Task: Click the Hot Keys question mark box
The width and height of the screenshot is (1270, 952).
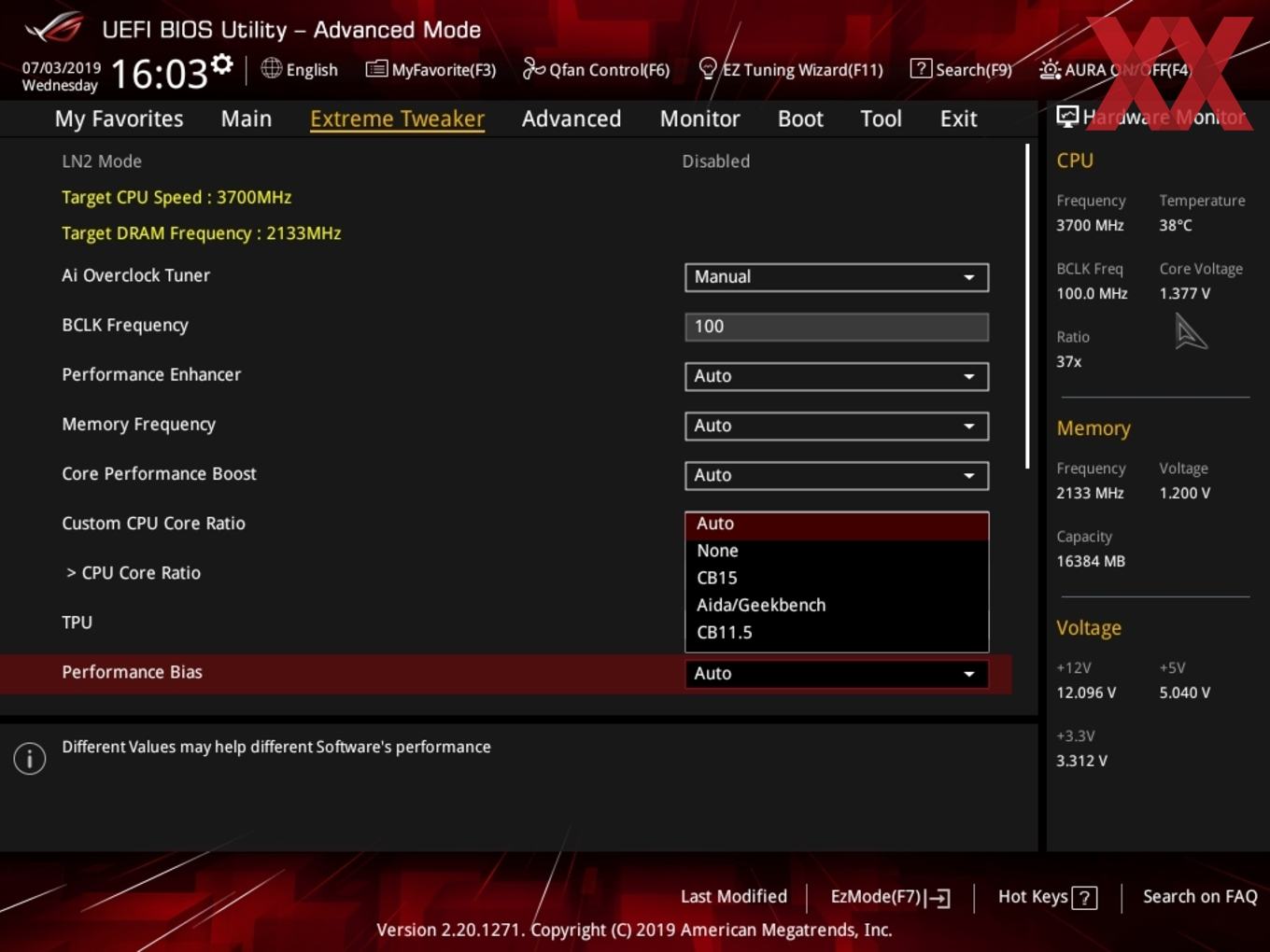Action: point(1084,898)
